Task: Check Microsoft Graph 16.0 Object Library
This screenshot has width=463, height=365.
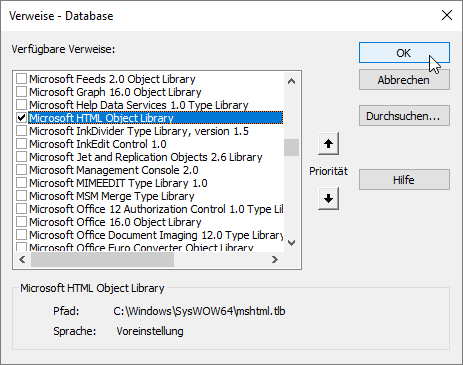Action: (22, 92)
